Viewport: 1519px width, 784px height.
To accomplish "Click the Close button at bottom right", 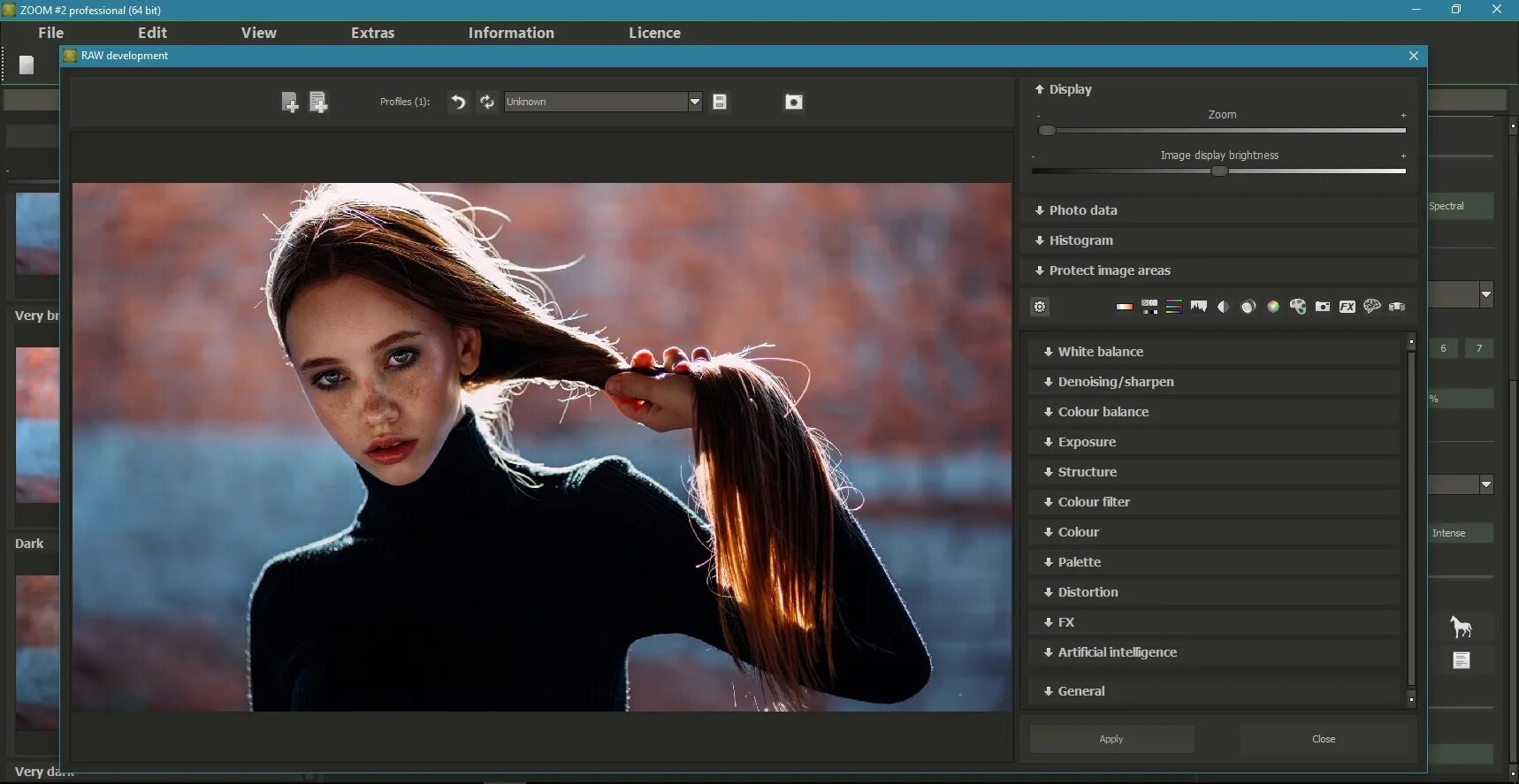I will 1323,739.
